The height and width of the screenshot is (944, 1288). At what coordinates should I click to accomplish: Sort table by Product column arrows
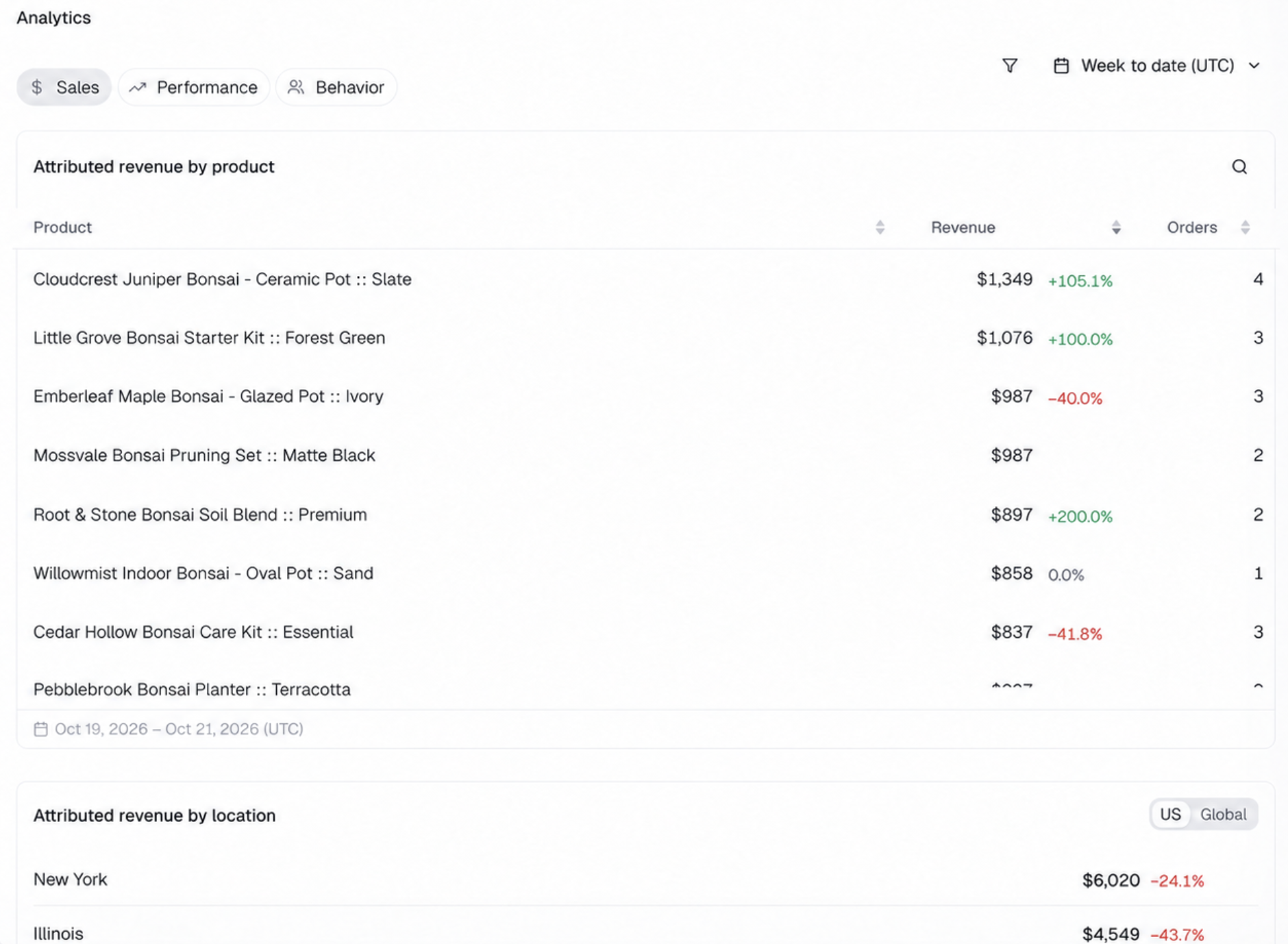click(880, 227)
